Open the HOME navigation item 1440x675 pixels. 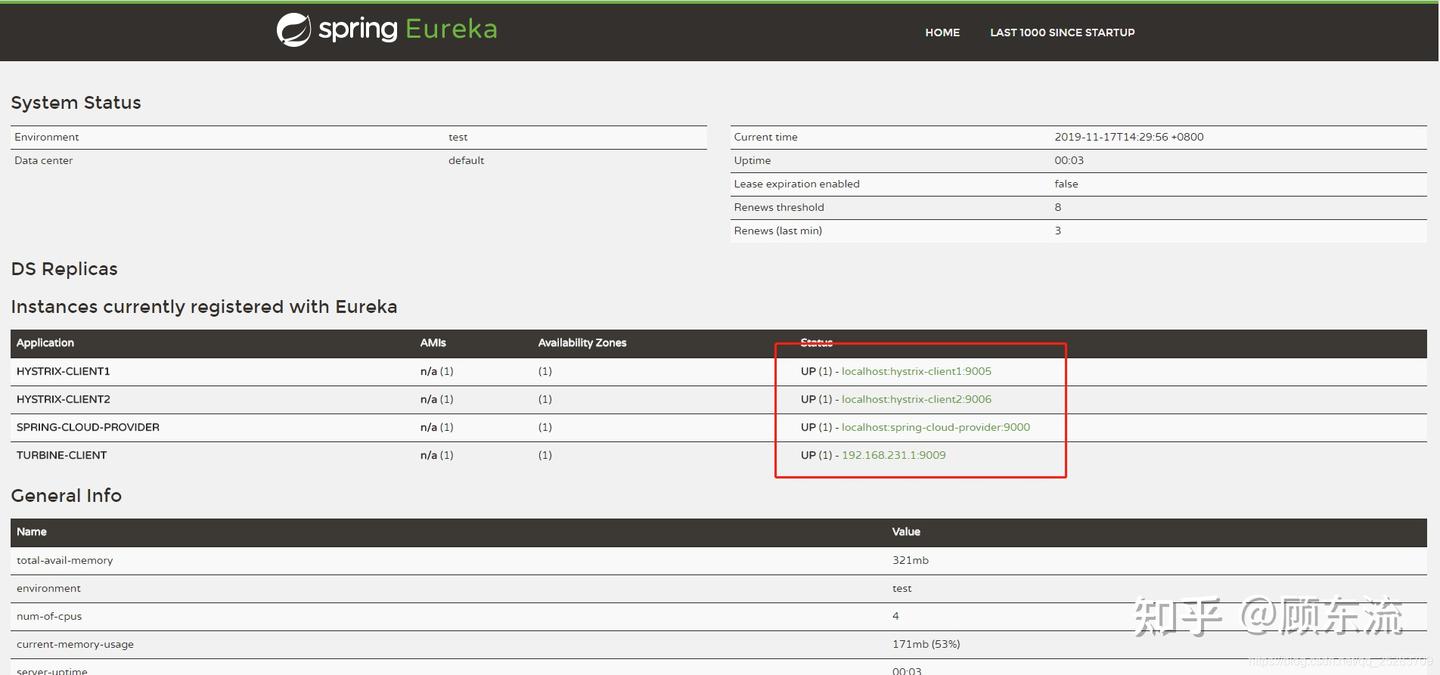[942, 33]
